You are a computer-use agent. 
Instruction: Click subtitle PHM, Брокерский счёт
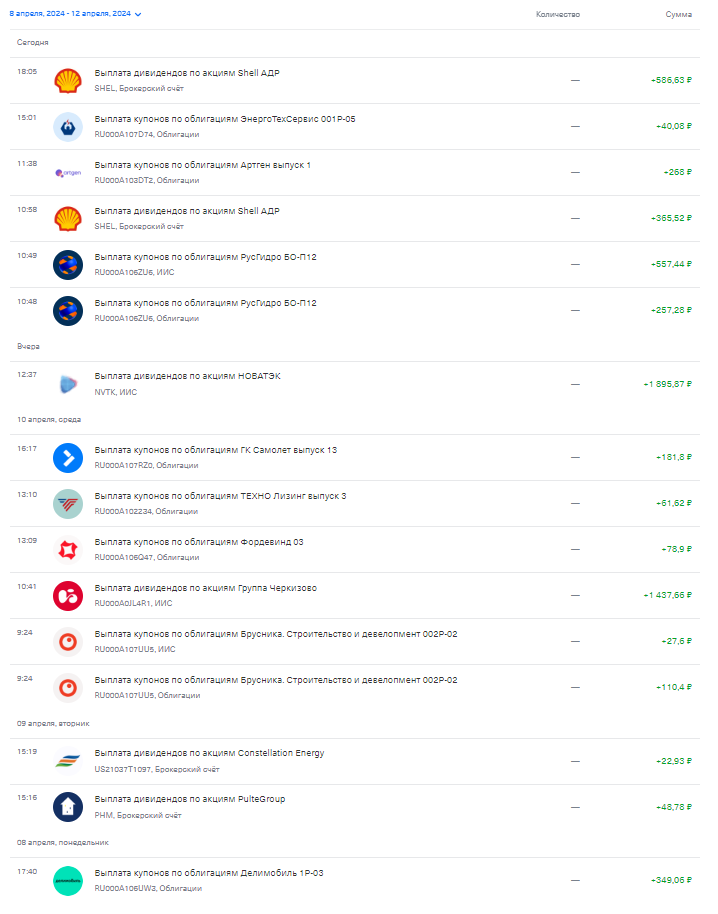point(138,815)
